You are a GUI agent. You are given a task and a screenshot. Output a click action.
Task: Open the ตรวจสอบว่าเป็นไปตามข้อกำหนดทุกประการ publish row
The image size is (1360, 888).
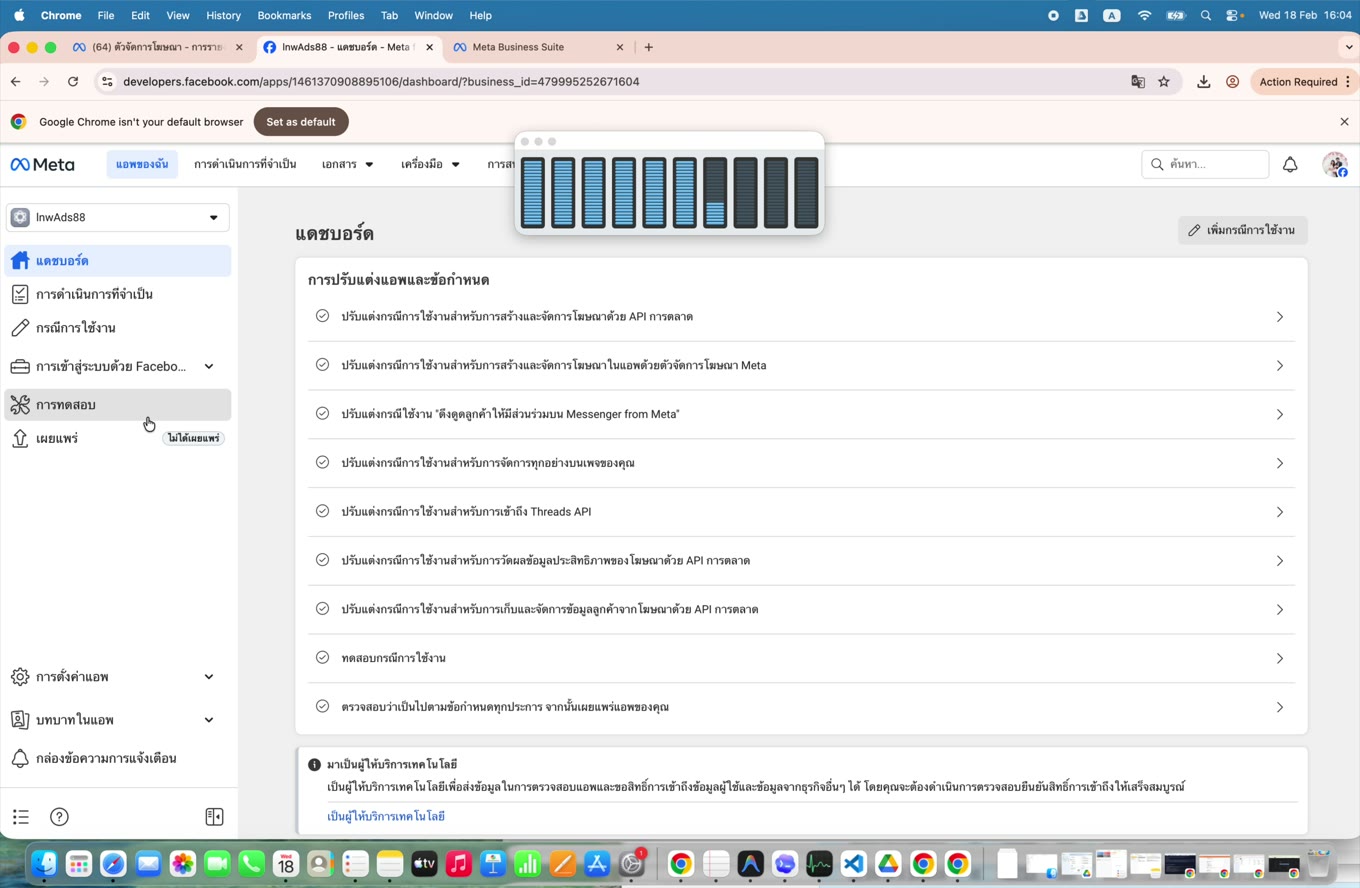(x=801, y=707)
